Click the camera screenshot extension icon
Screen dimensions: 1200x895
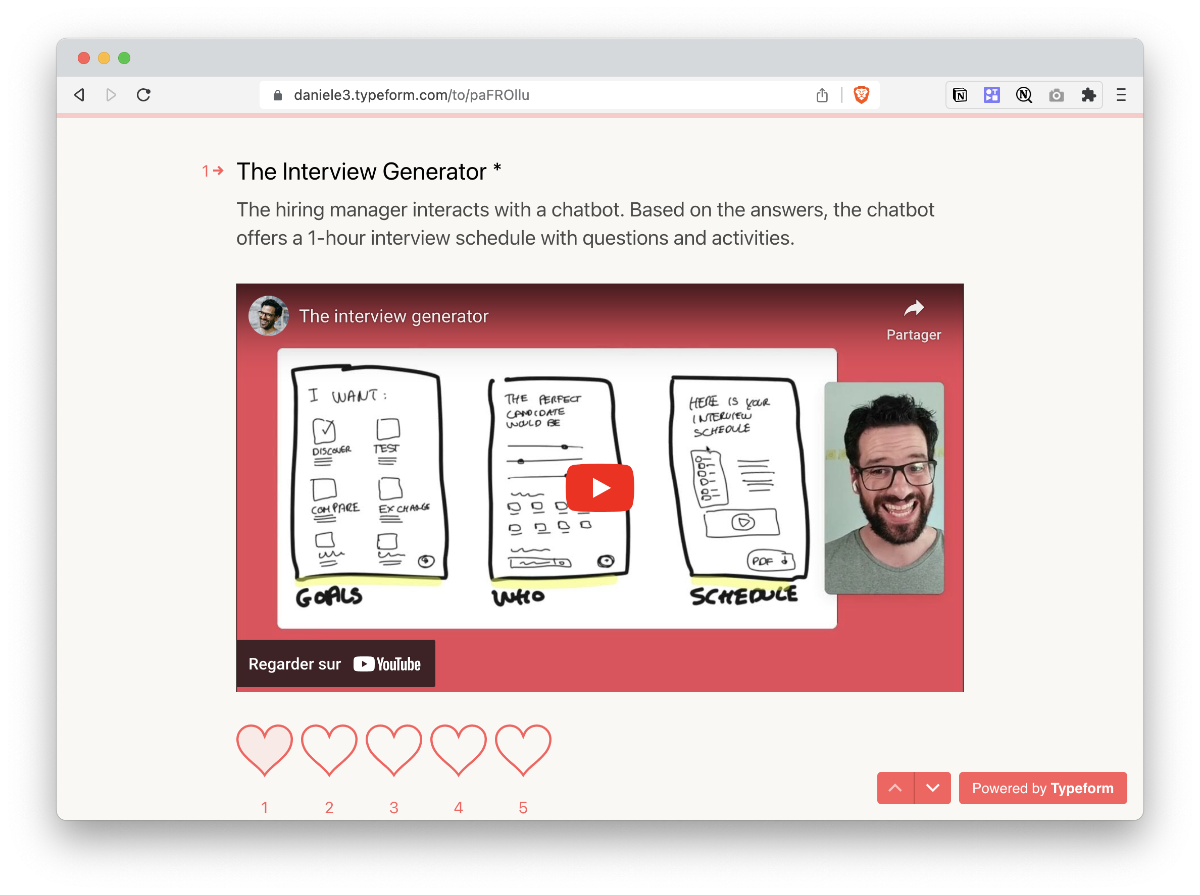(x=1056, y=95)
